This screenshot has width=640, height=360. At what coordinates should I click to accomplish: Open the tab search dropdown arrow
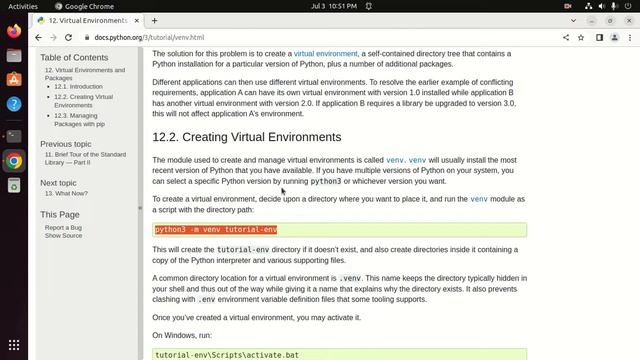point(573,20)
